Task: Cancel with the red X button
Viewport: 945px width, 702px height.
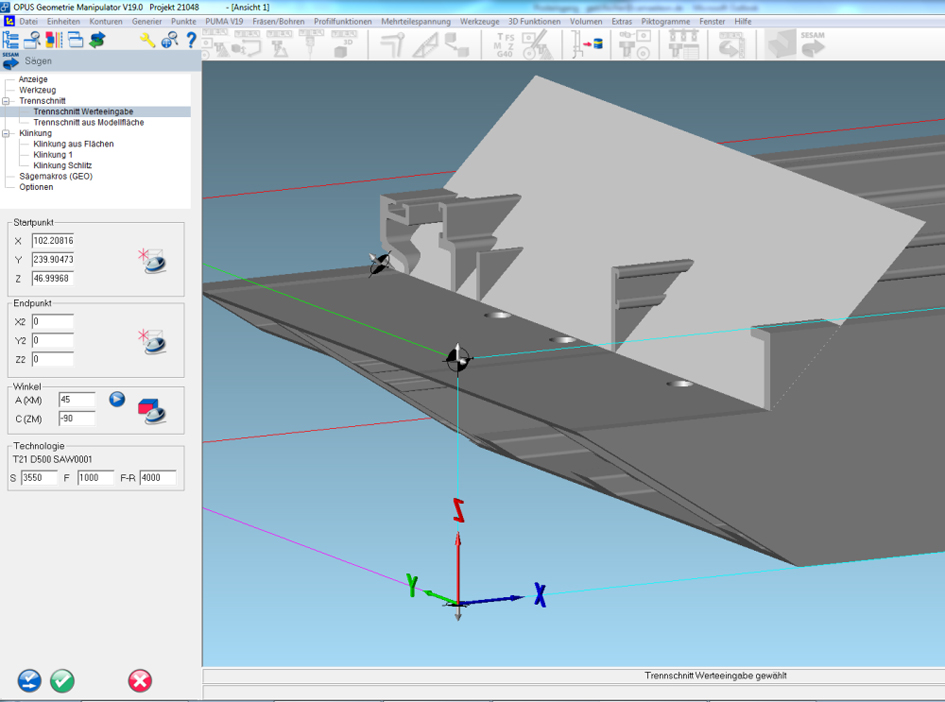Action: (140, 681)
